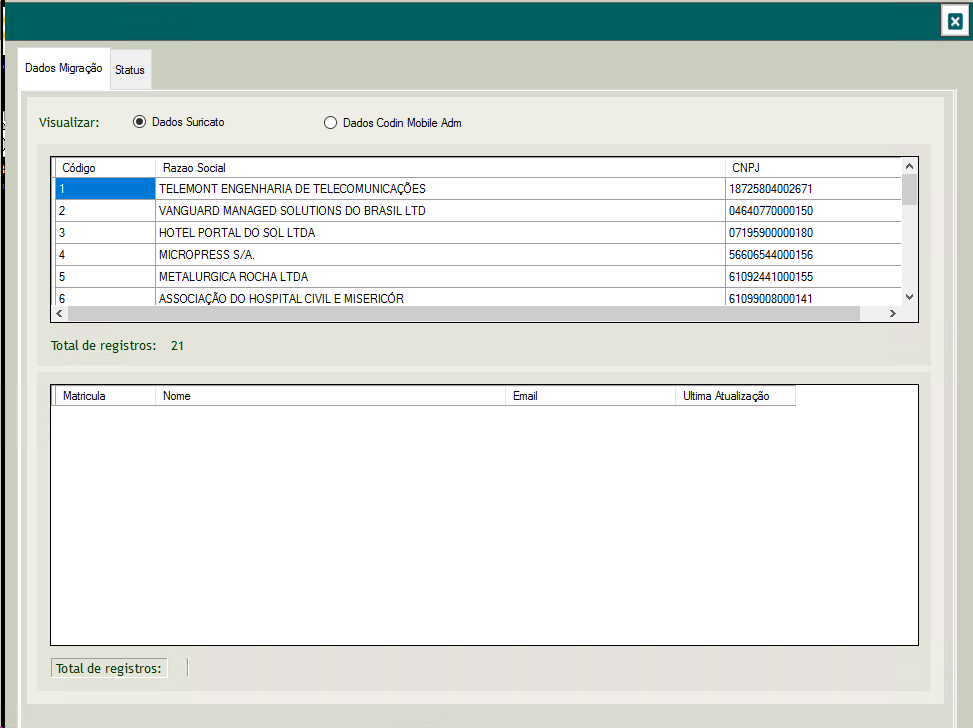Viewport: 973px width, 728px height.
Task: Click CNPJ cell 61092441000155
Action: coord(813,277)
